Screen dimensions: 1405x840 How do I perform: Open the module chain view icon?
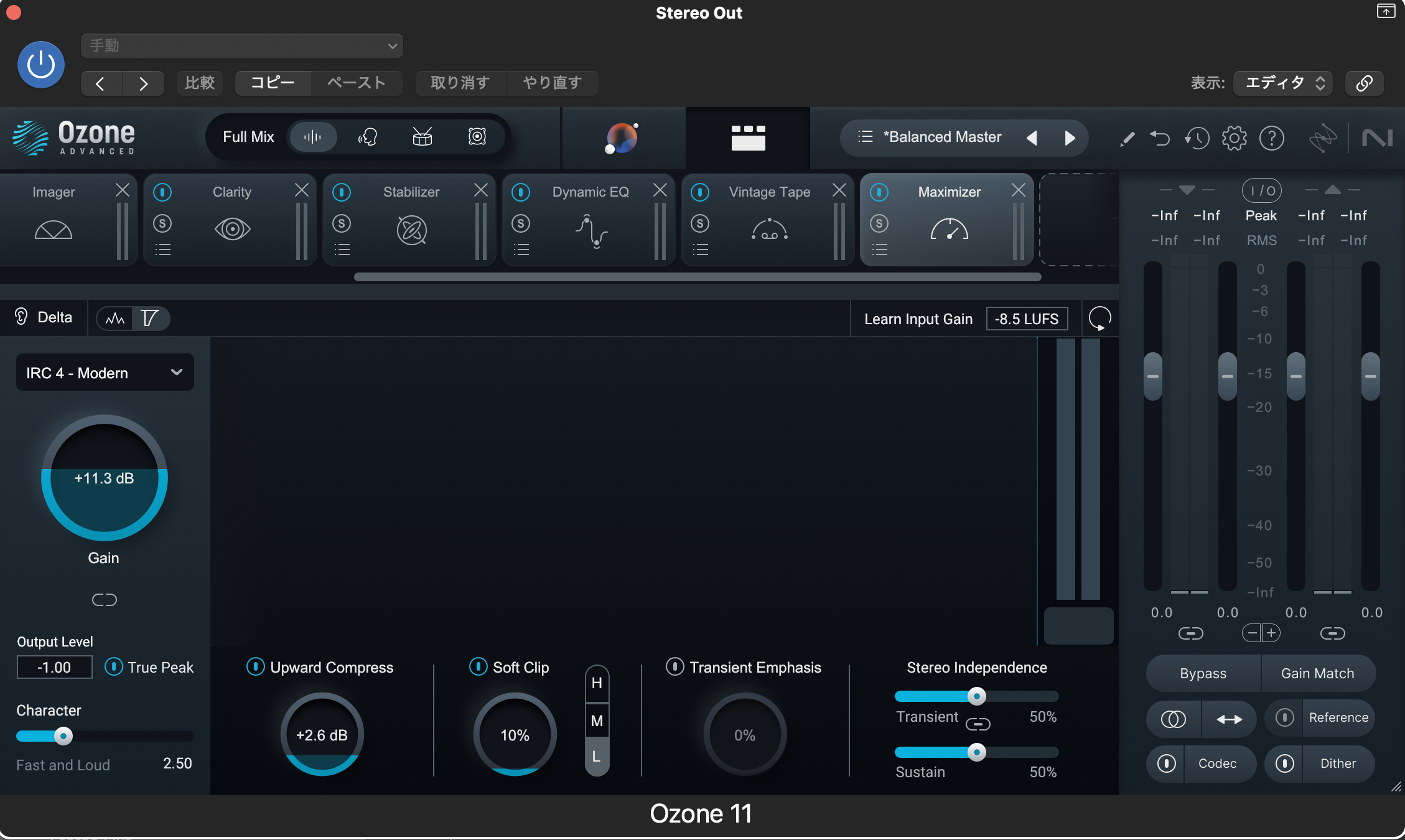748,138
